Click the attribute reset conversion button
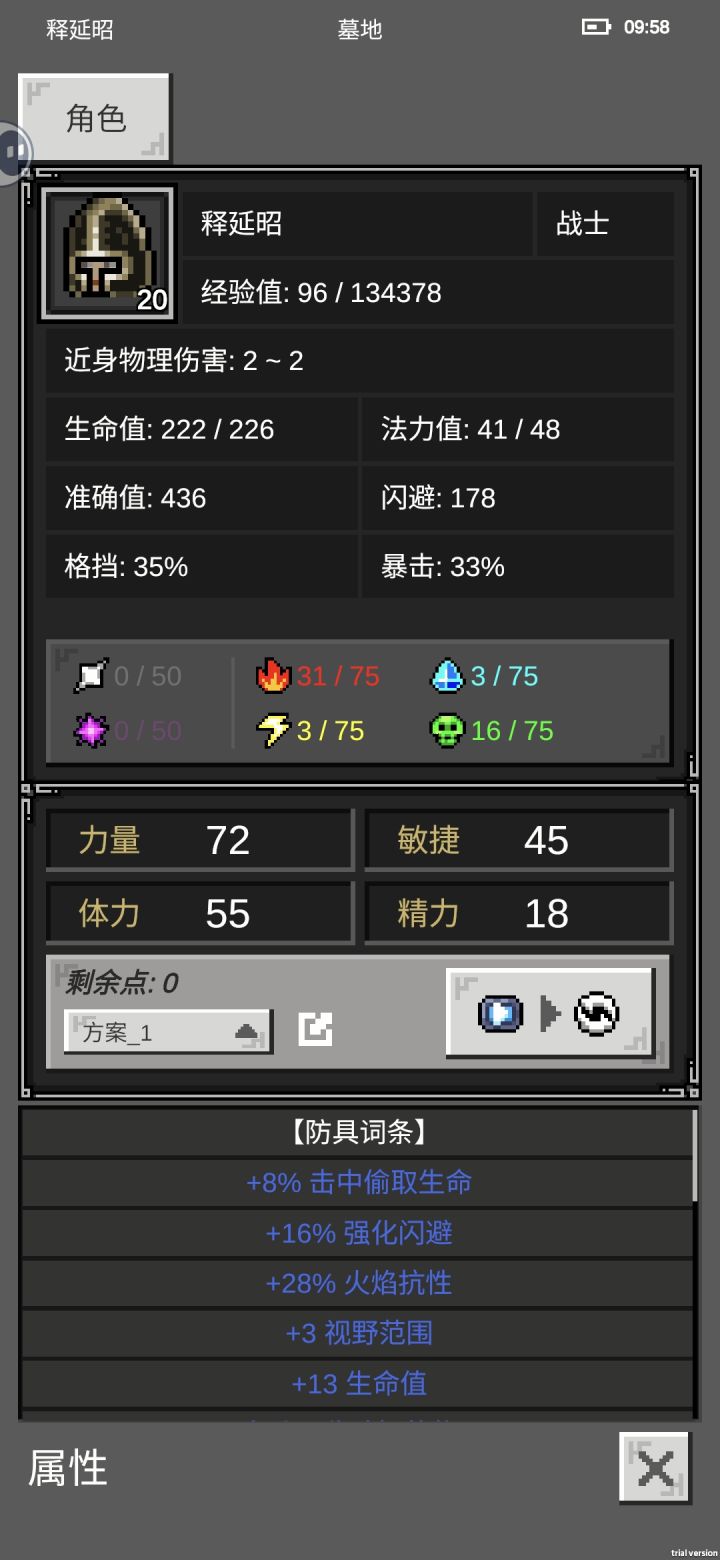This screenshot has height=1560, width=720. point(550,1013)
